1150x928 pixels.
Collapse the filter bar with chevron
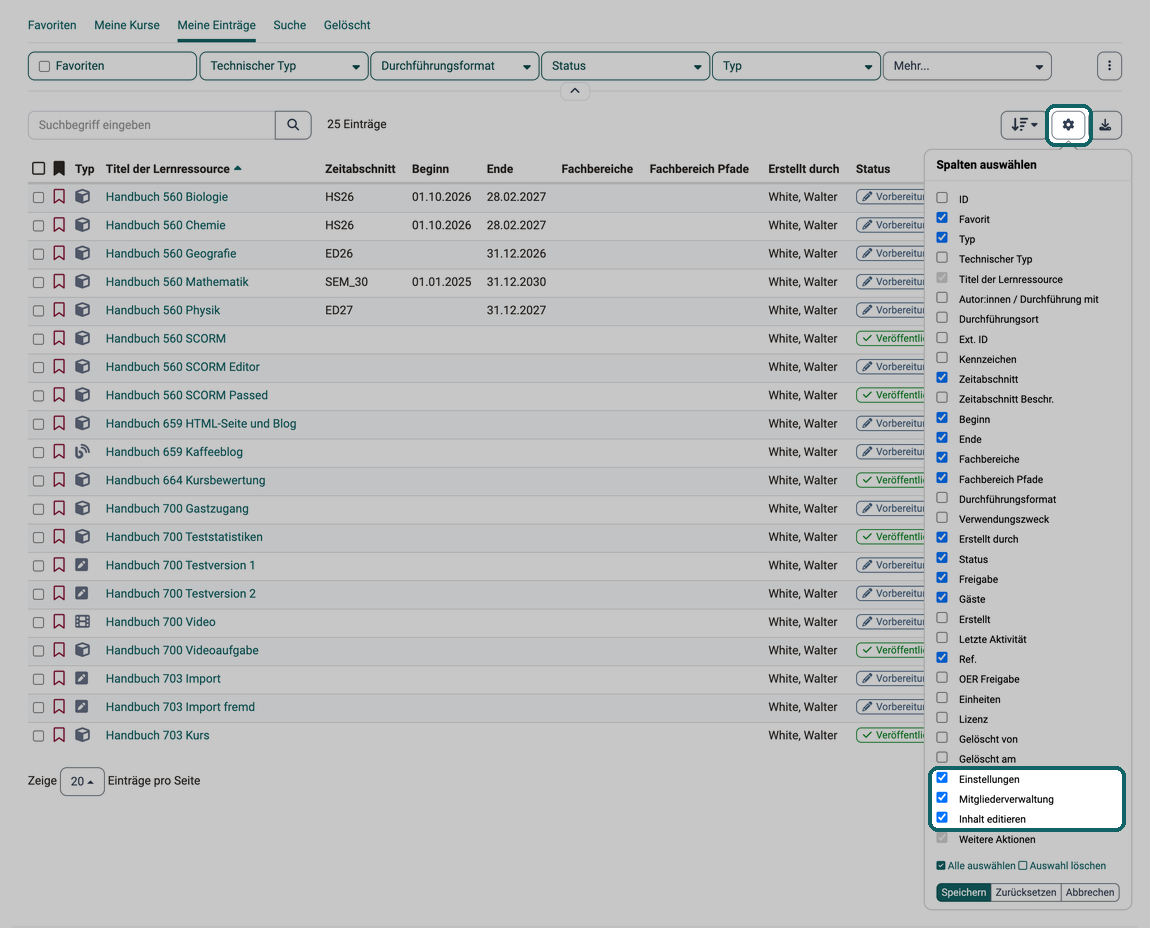click(x=575, y=91)
